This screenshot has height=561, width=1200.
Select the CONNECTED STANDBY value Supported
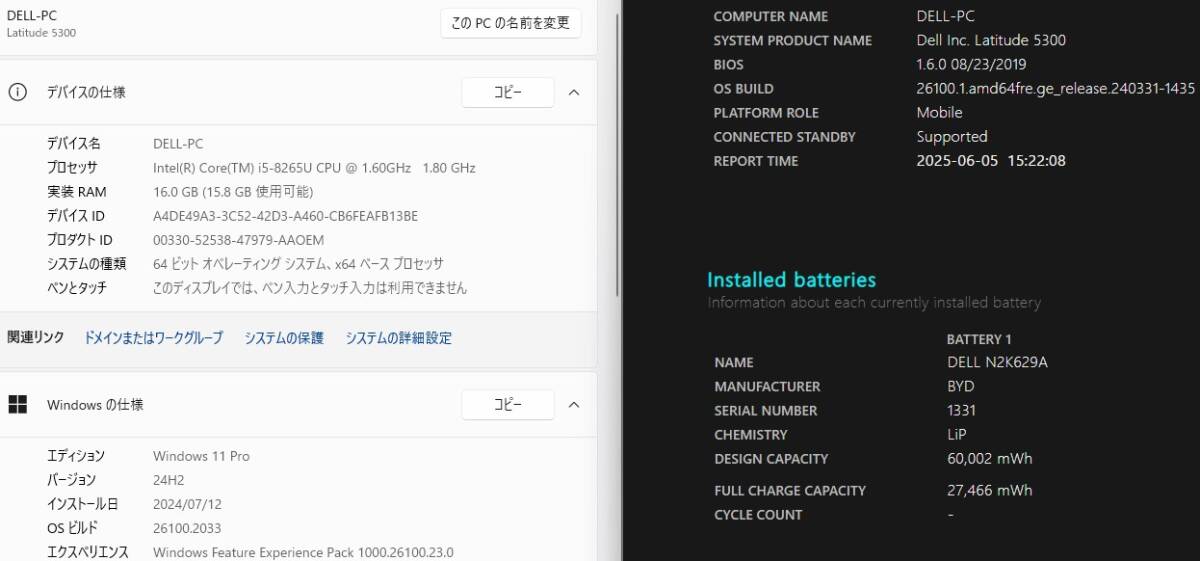(x=952, y=137)
